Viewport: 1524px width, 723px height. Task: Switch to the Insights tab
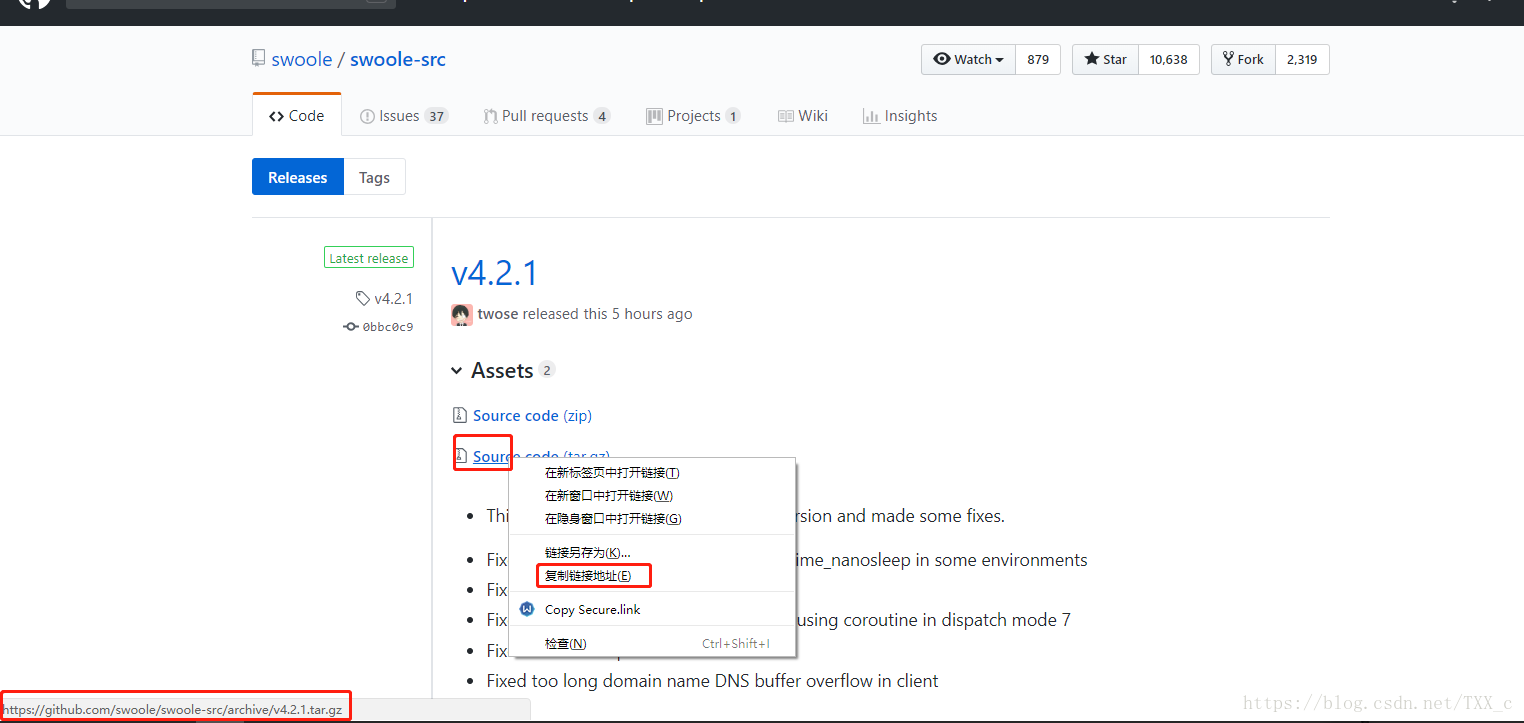click(x=900, y=116)
